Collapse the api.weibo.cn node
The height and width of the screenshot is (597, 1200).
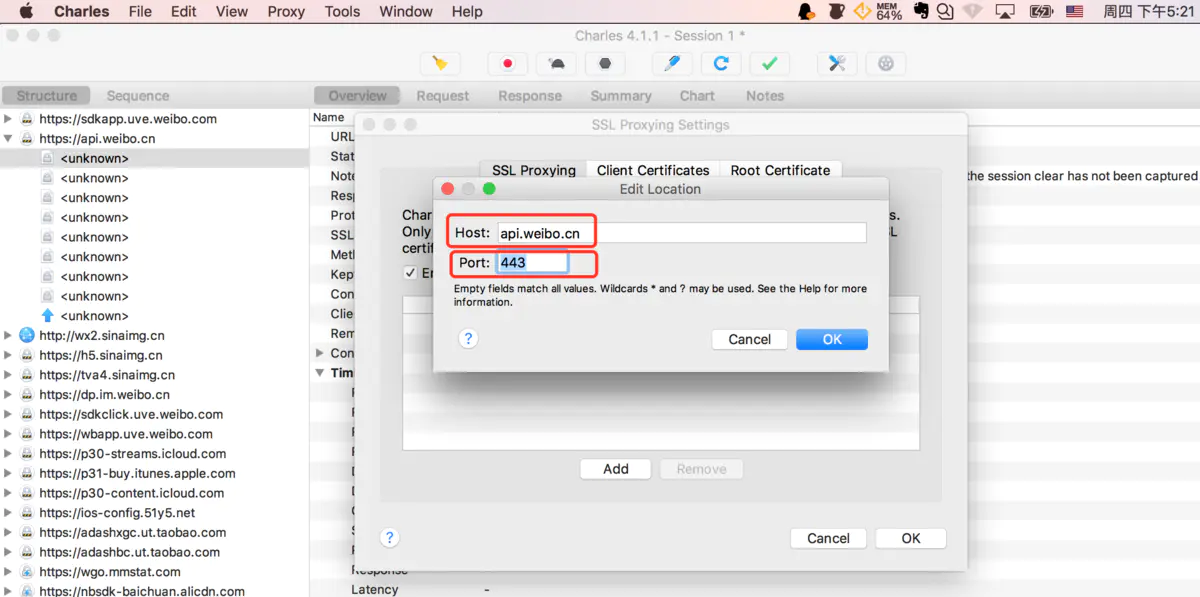coord(8,139)
